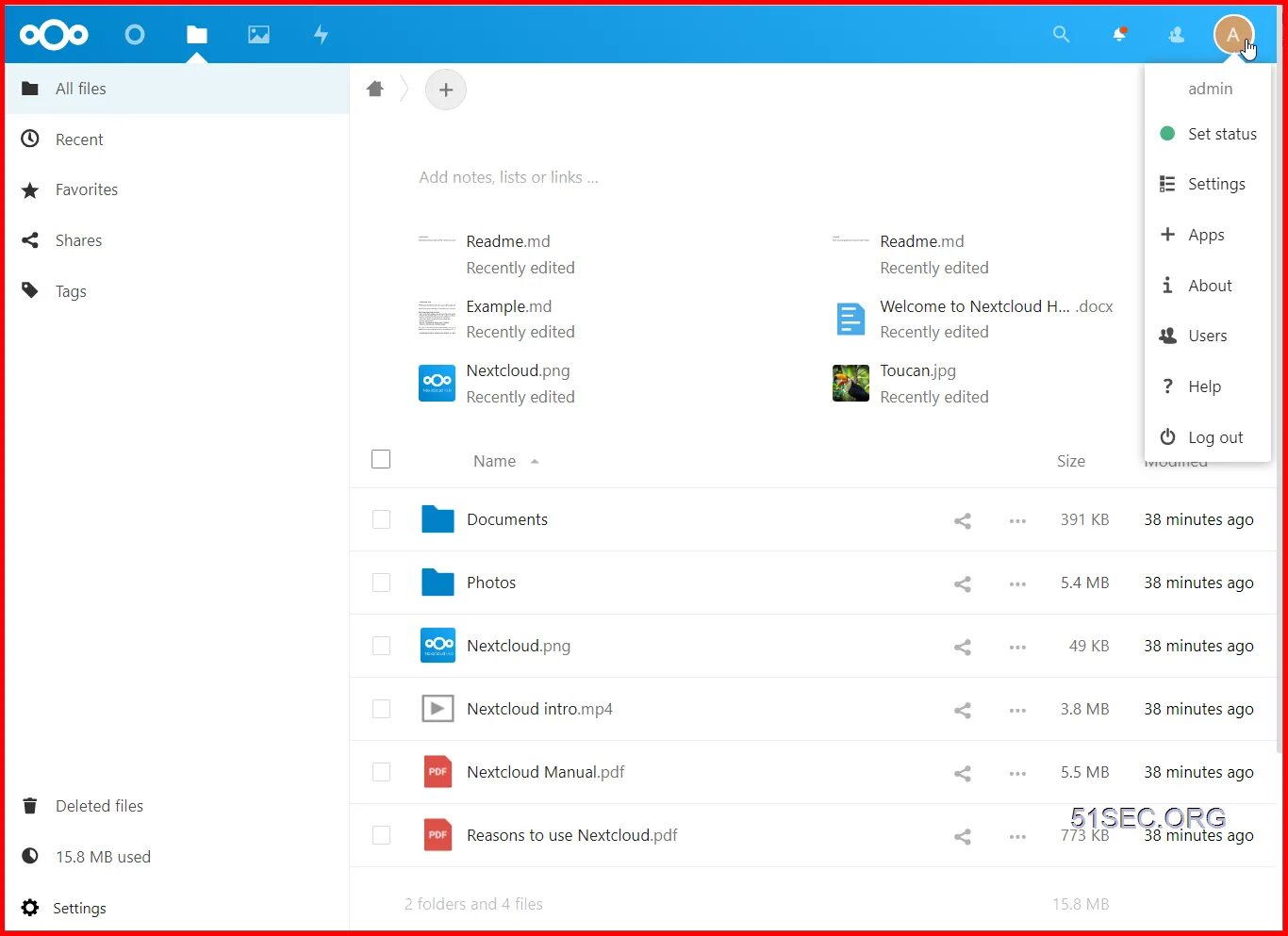
Task: Open the contacts menu icon
Action: point(1176,35)
